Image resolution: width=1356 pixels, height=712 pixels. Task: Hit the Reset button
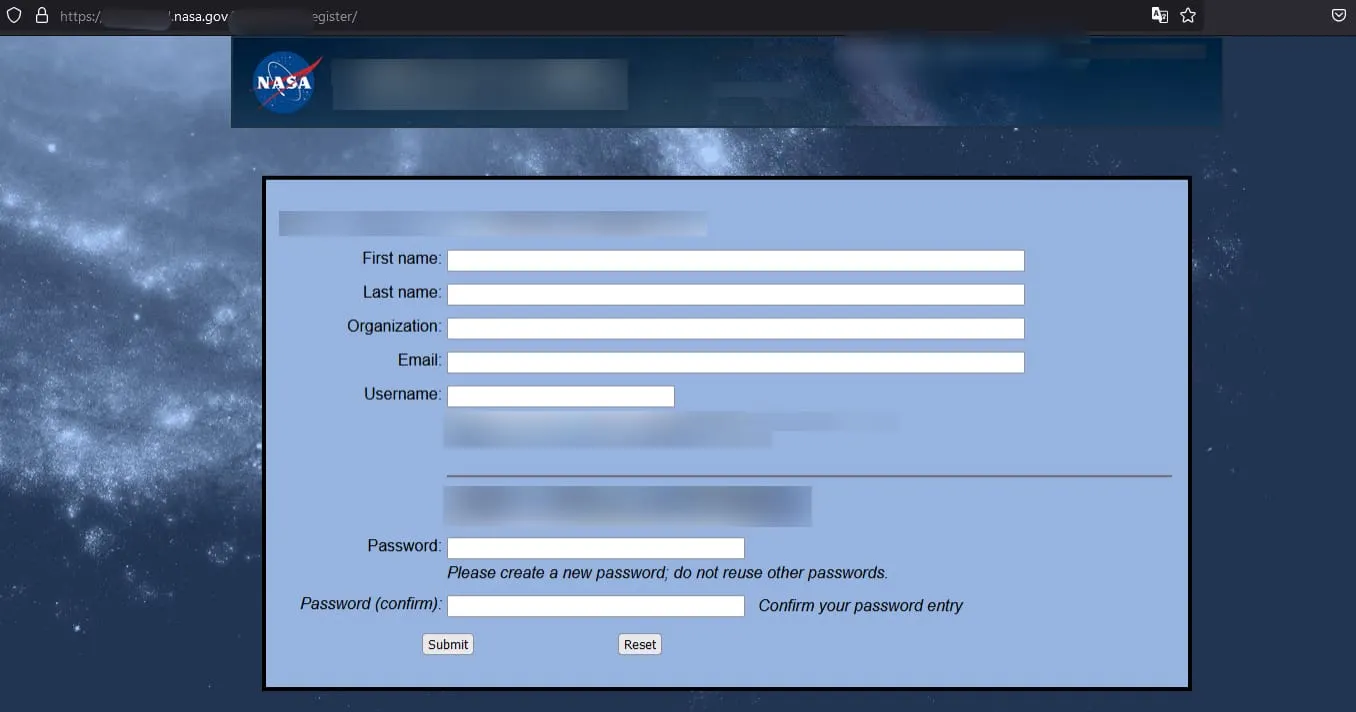[640, 645]
